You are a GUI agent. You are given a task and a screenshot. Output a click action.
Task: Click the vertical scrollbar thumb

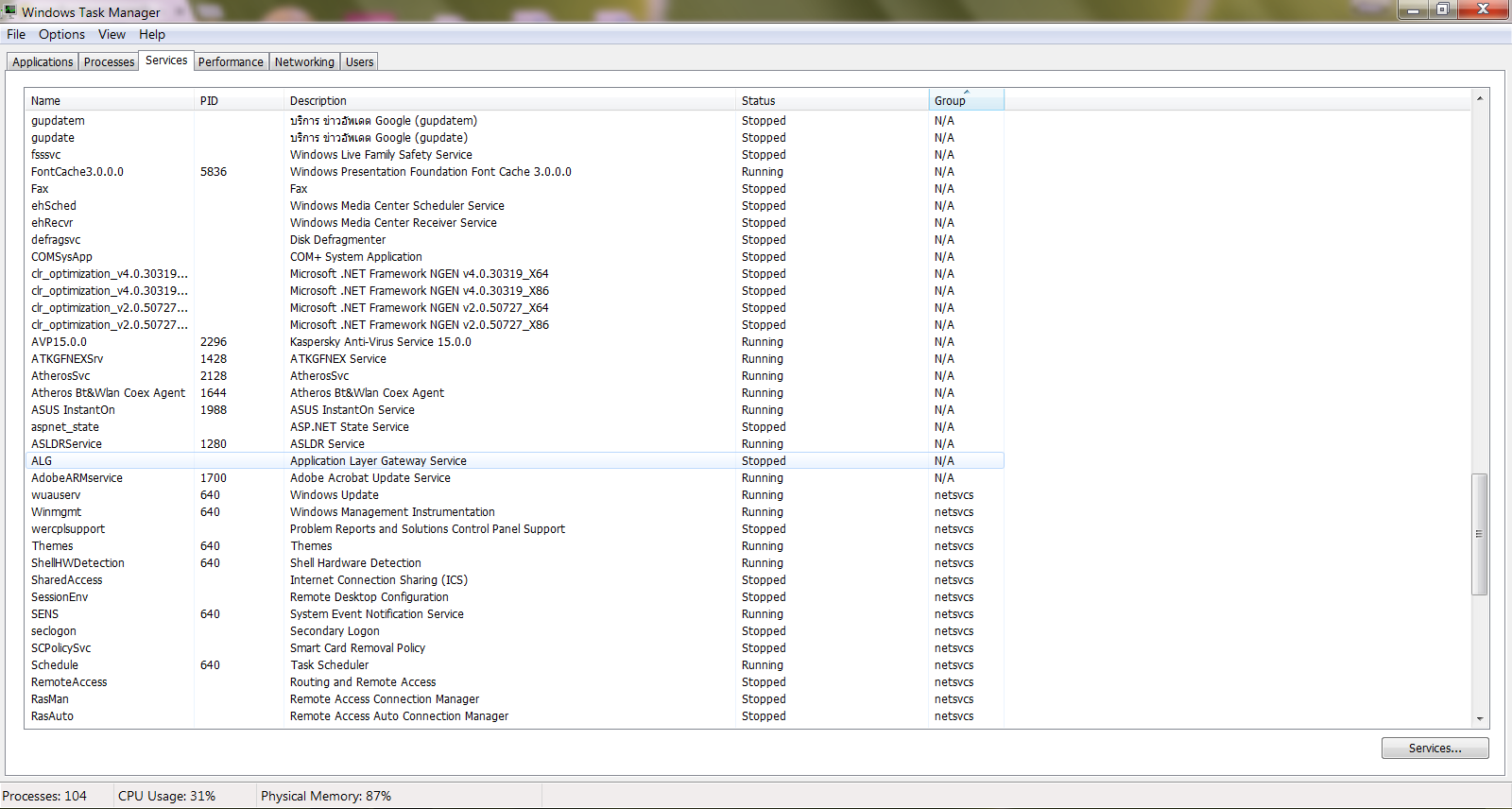1480,534
